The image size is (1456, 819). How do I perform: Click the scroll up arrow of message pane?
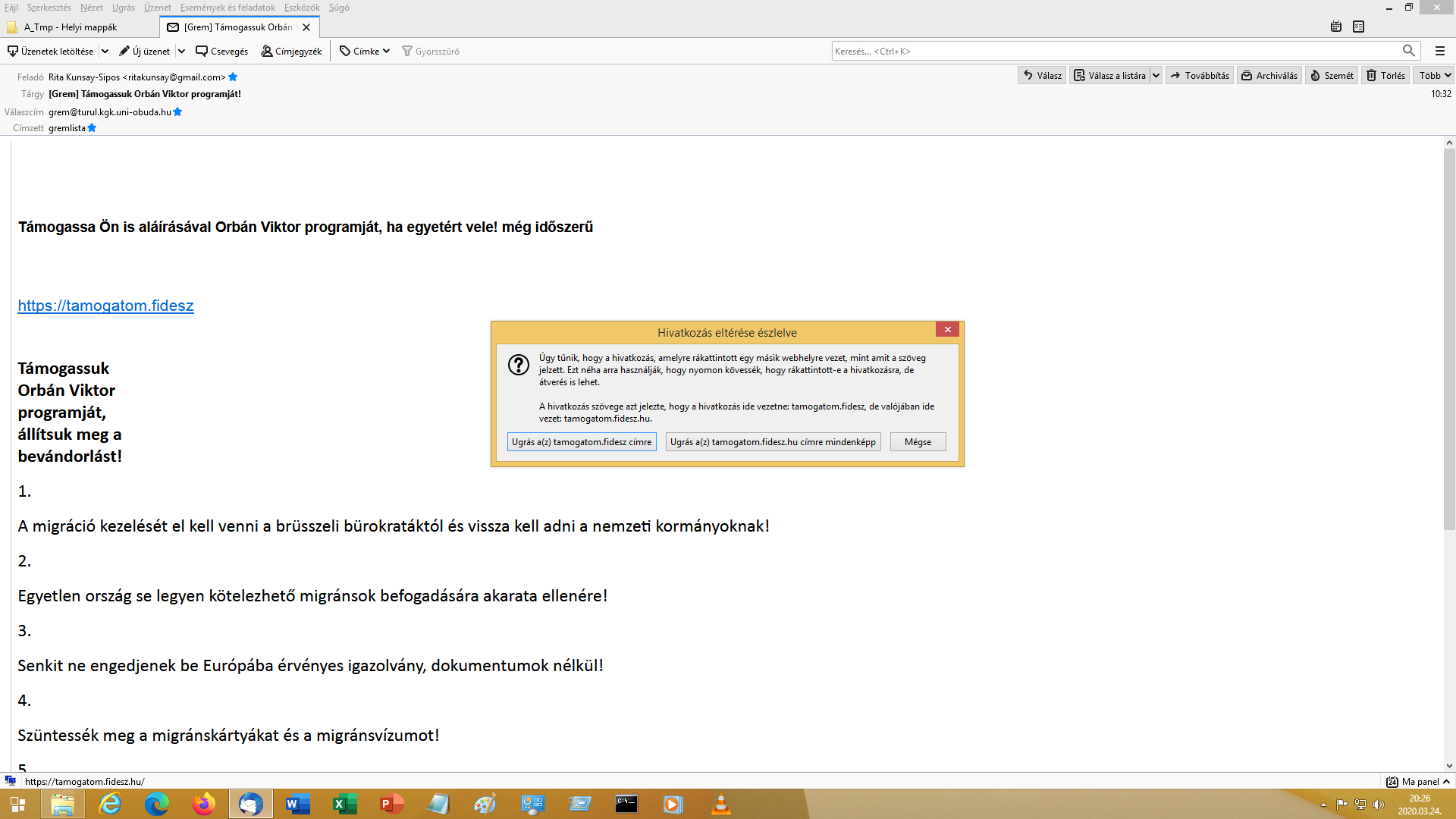[1449, 143]
